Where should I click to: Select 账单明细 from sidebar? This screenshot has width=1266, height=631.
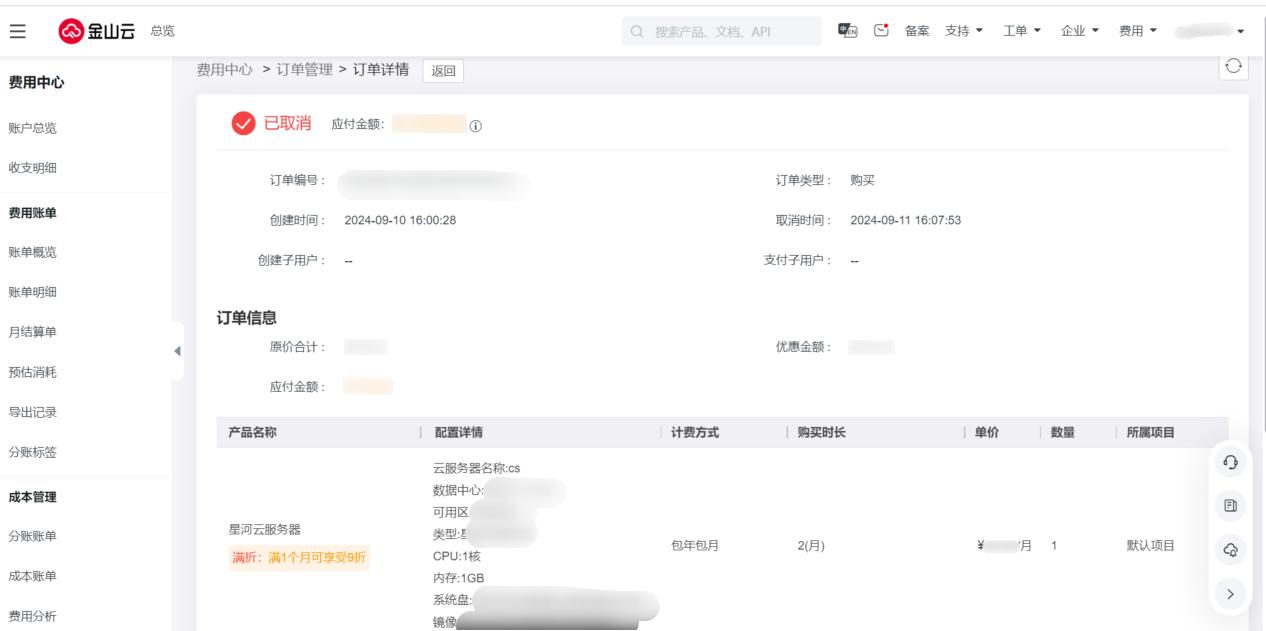33,292
